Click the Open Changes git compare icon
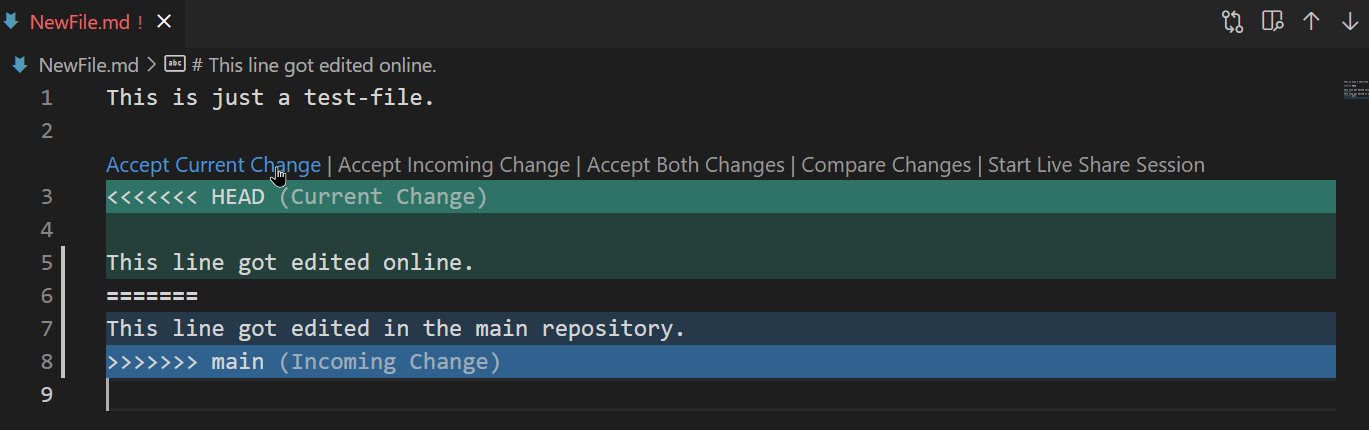 click(1232, 22)
